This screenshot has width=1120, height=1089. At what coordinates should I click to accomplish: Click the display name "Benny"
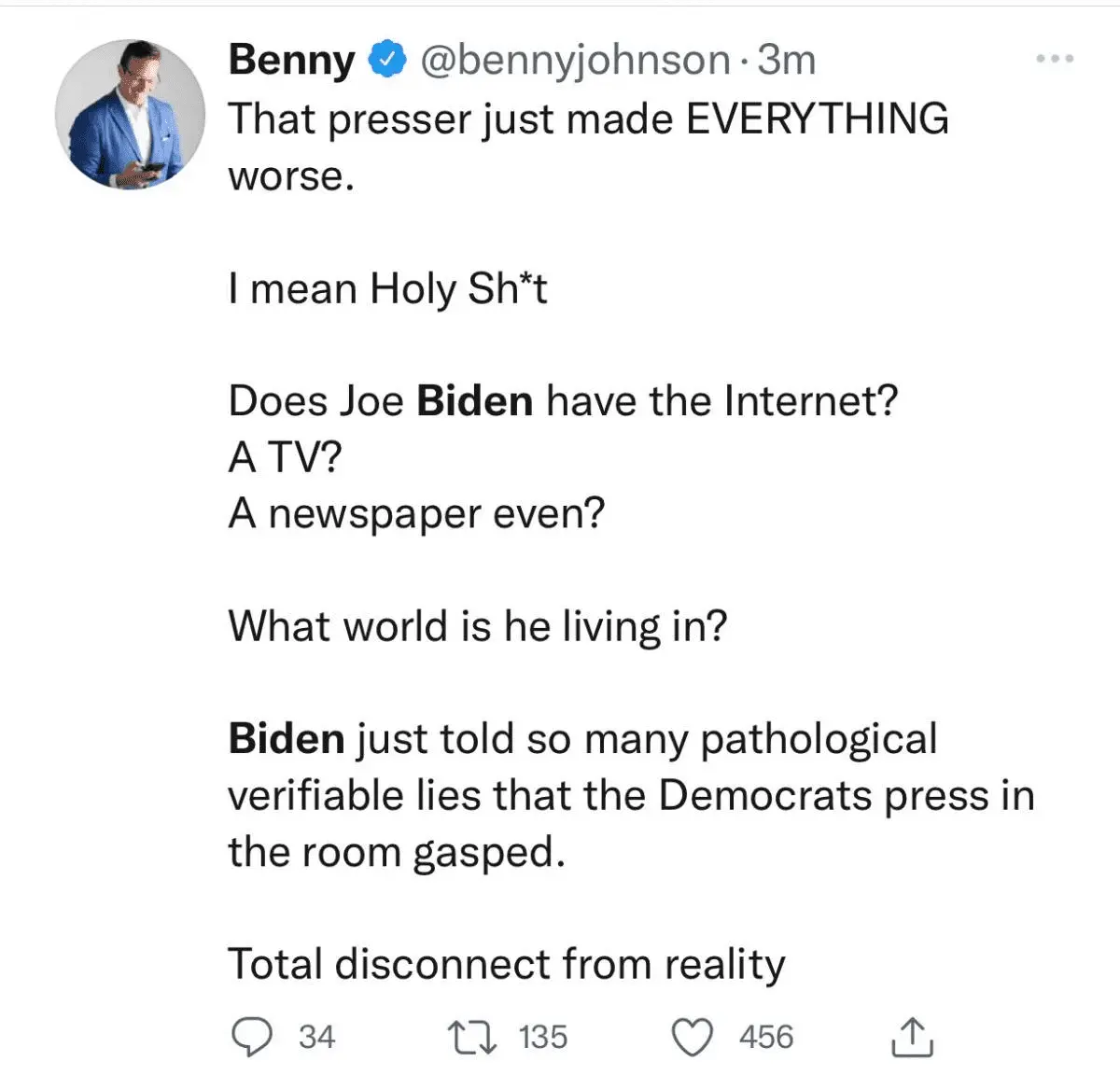(x=291, y=60)
